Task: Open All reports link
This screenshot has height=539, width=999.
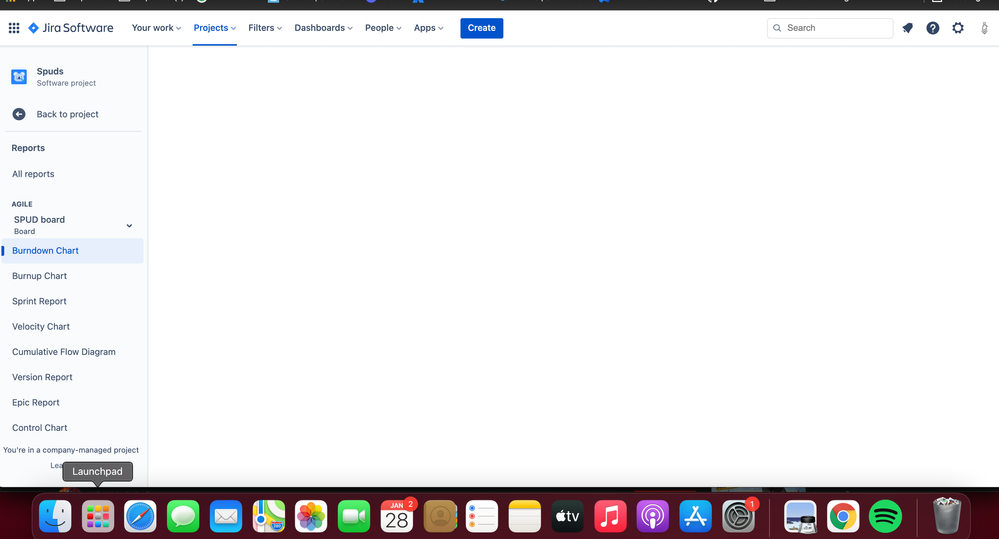Action: click(x=33, y=174)
